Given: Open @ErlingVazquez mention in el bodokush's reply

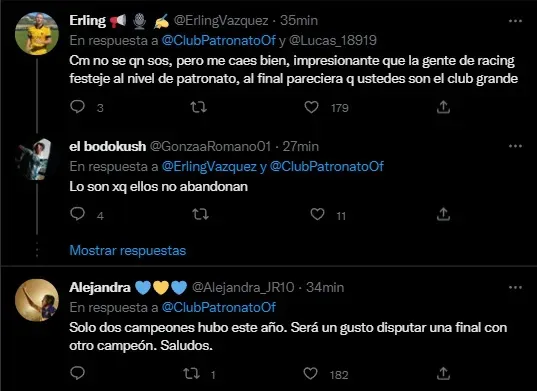Looking at the screenshot, I should click(209, 167).
